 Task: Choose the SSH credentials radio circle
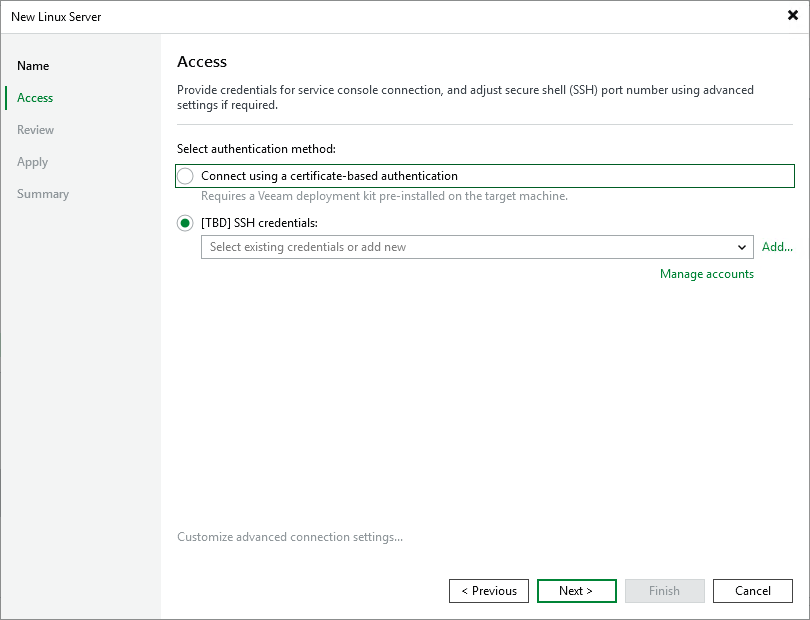pos(185,223)
